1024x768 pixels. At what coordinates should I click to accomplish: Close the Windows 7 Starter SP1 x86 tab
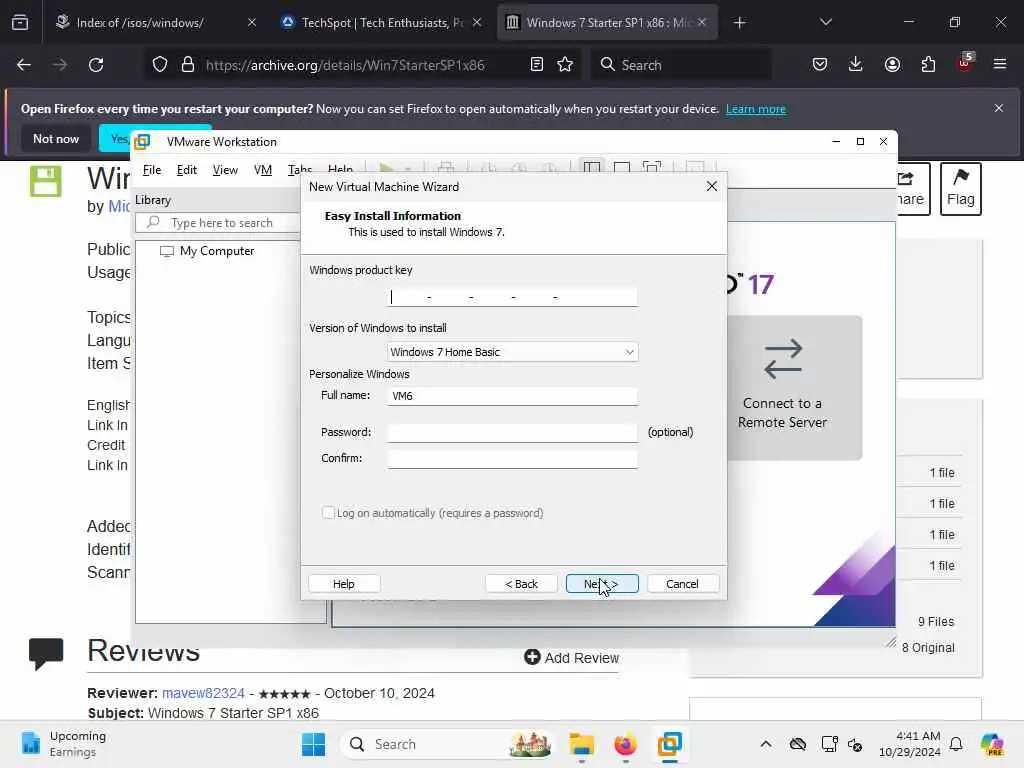[702, 23]
